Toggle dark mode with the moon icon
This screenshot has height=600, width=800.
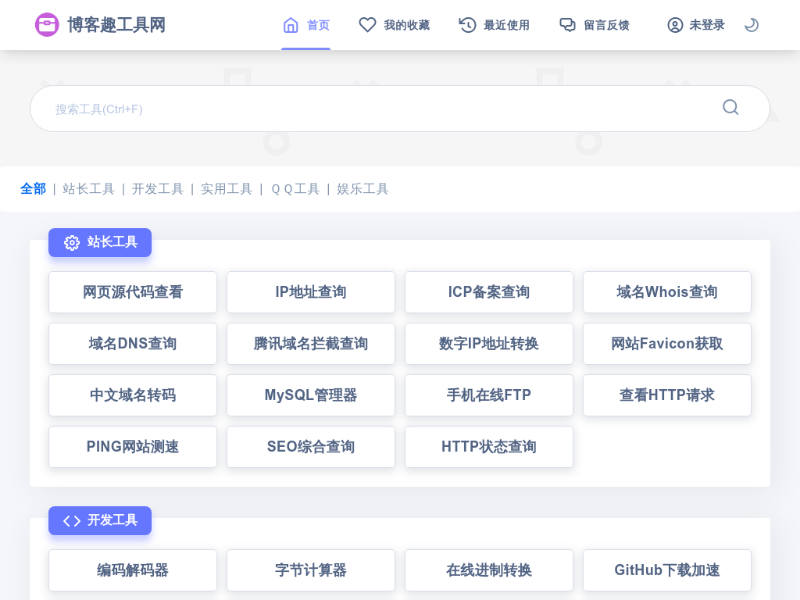point(751,25)
